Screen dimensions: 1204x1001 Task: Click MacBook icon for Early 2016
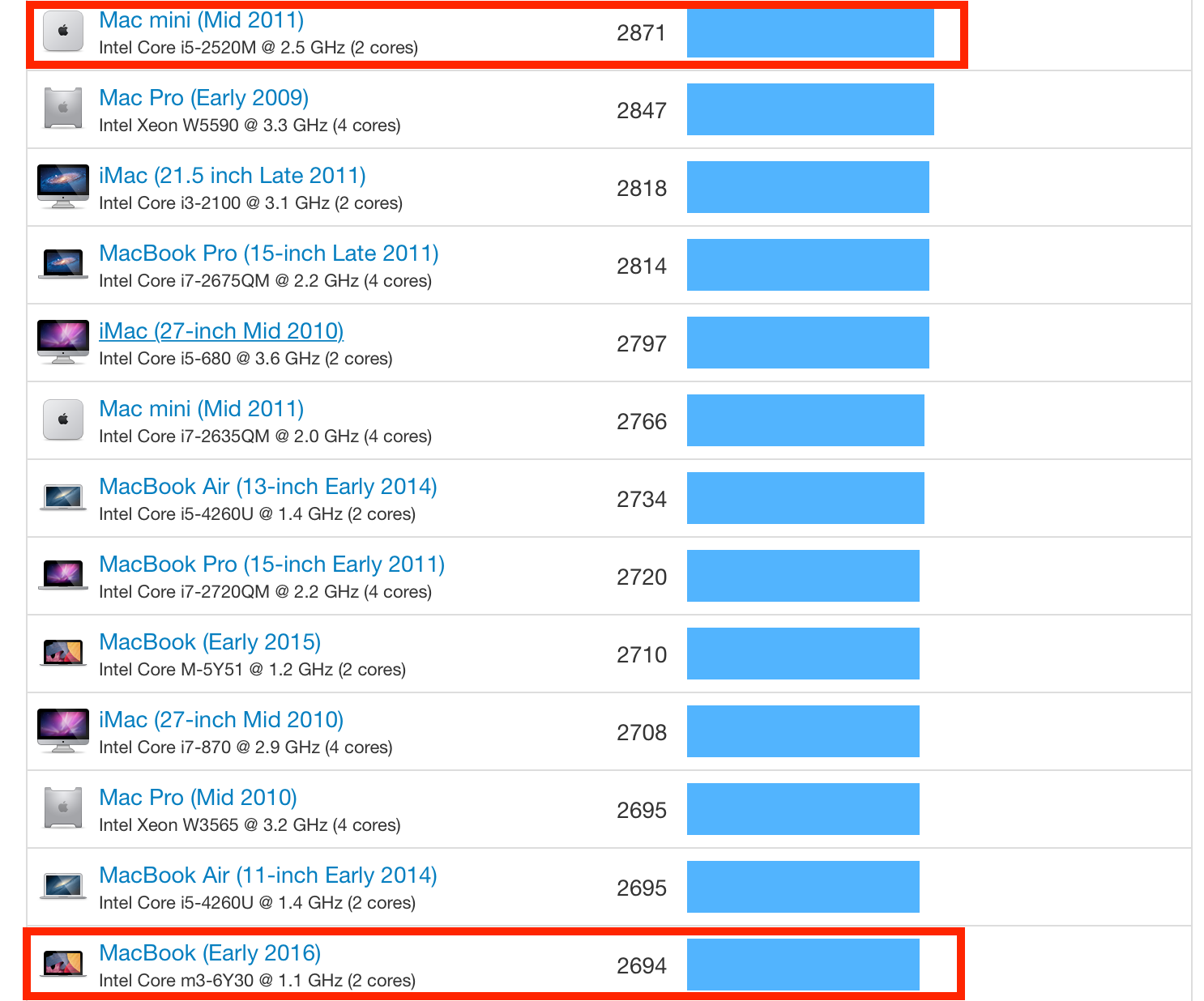coord(63,964)
